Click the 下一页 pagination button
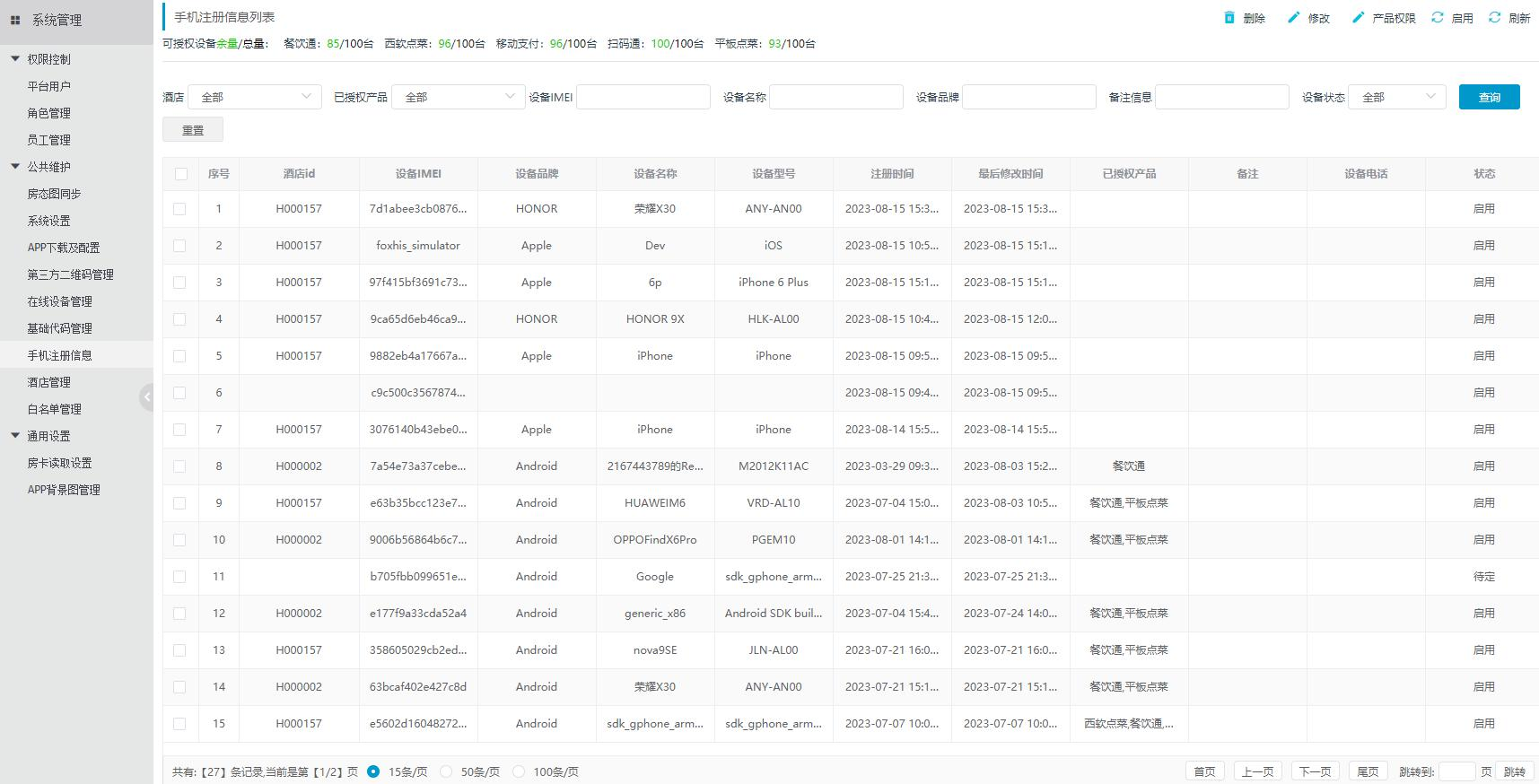 [1315, 771]
